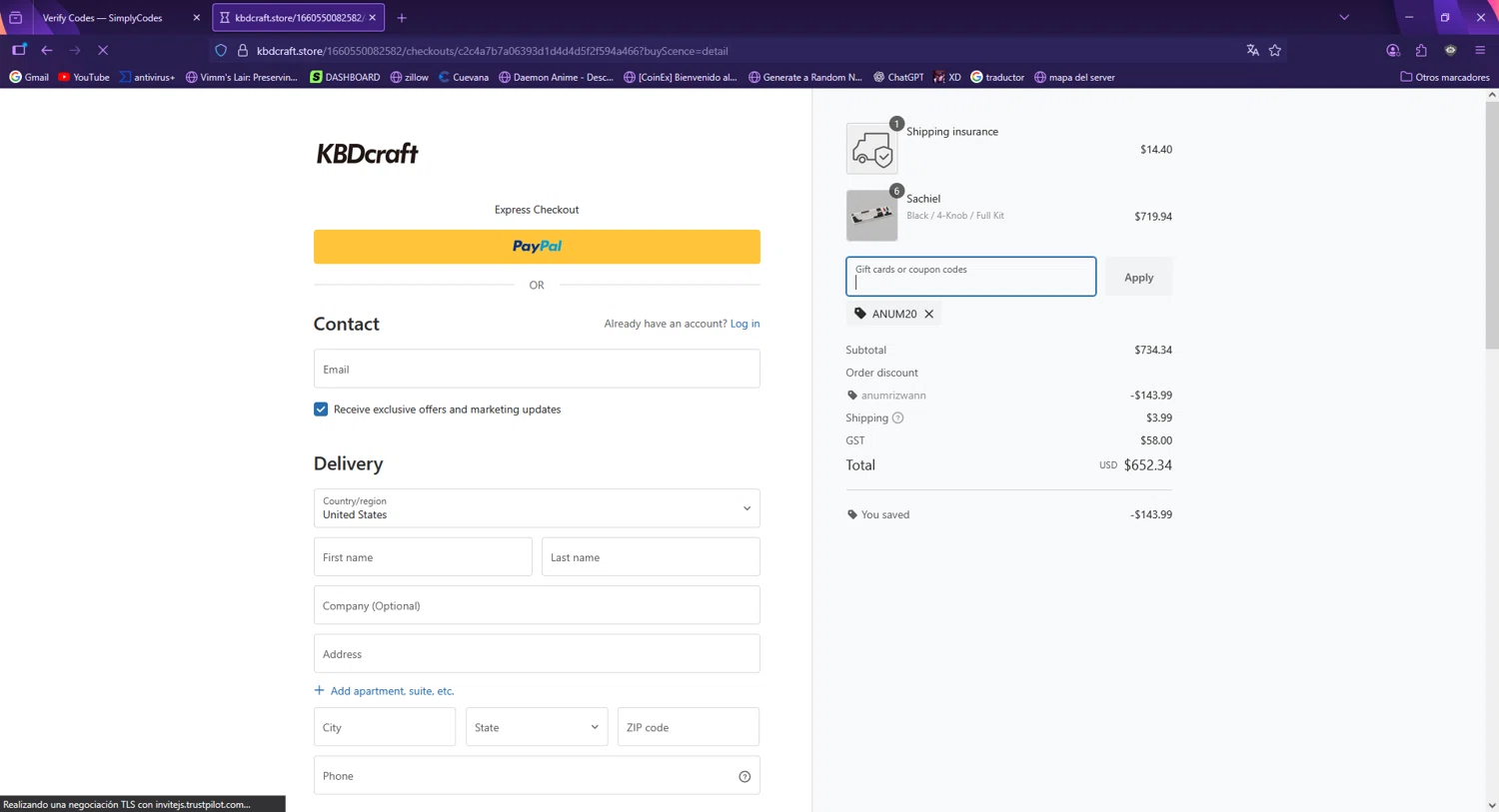Close the kbdcraft.store tab

tap(373, 18)
